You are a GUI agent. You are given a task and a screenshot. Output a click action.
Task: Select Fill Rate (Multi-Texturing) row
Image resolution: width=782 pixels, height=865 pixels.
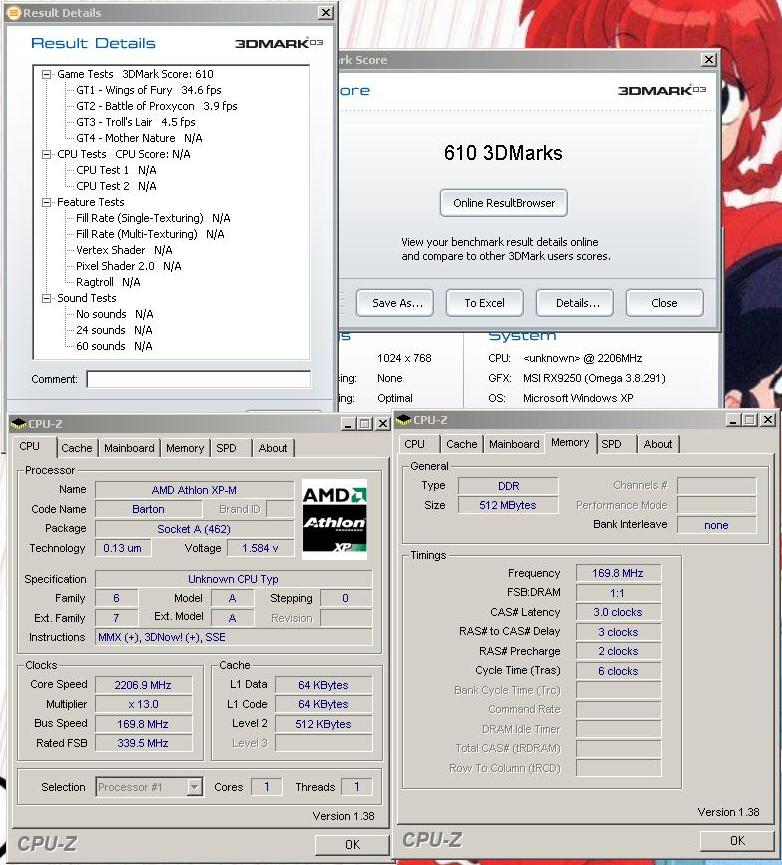point(150,234)
